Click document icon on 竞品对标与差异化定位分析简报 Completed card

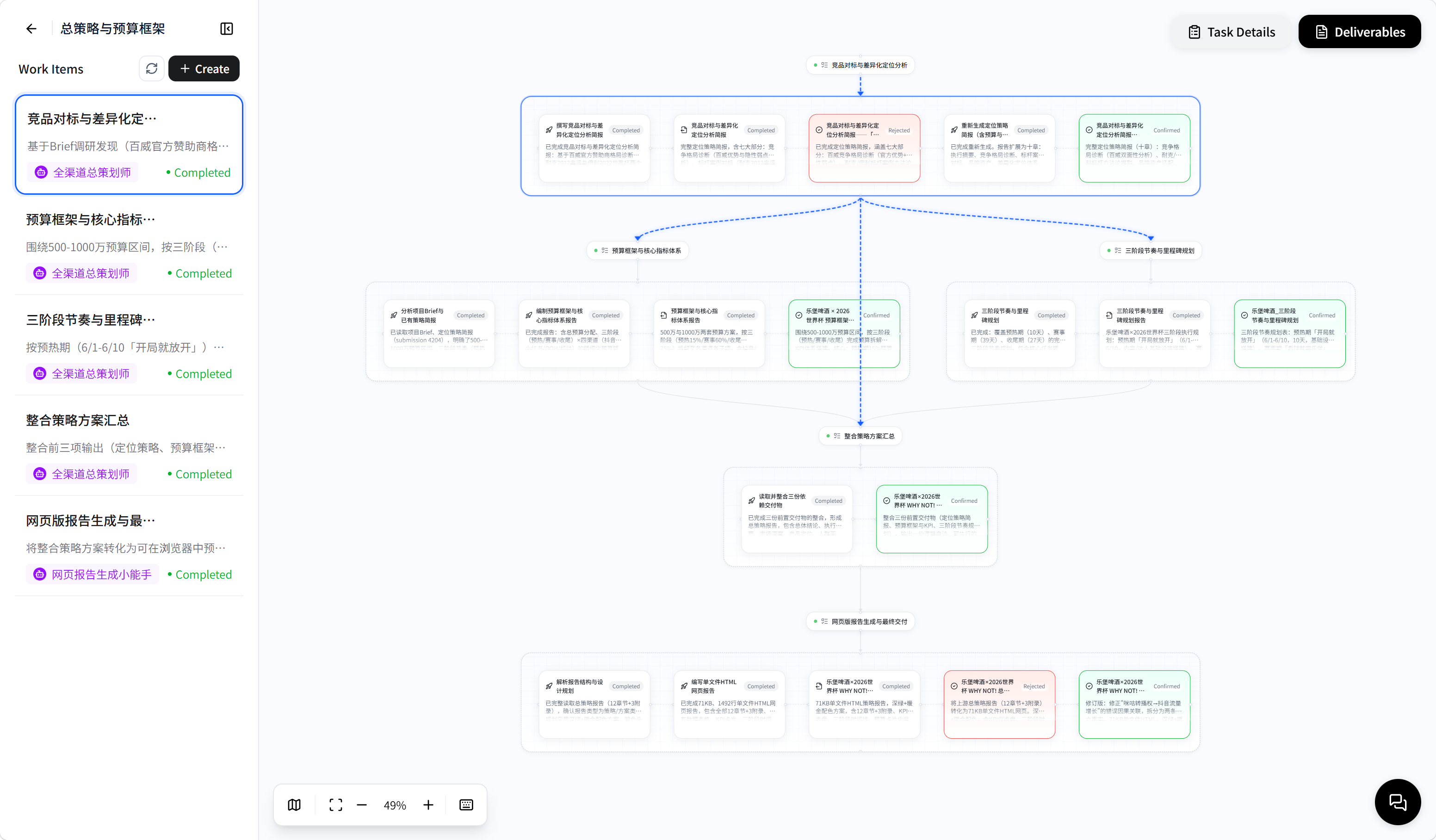click(x=684, y=130)
